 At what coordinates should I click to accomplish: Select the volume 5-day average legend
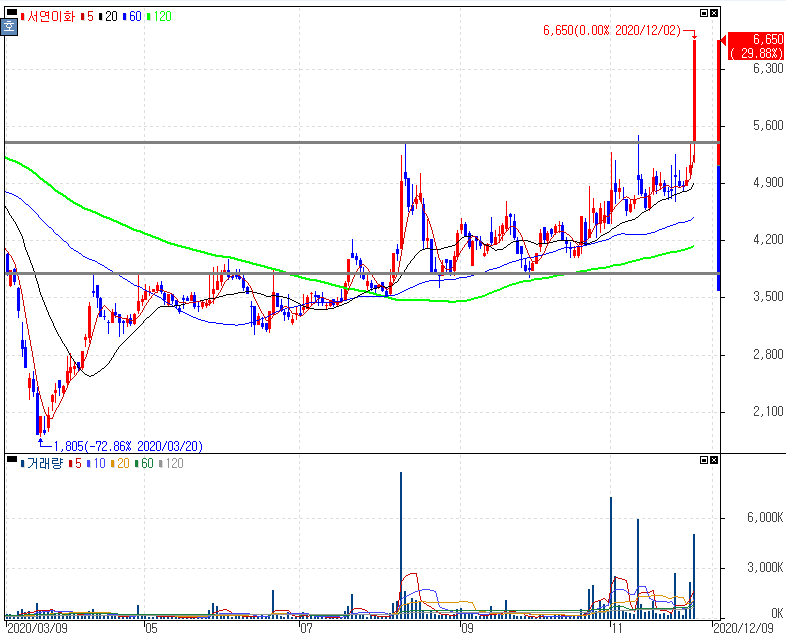point(75,463)
